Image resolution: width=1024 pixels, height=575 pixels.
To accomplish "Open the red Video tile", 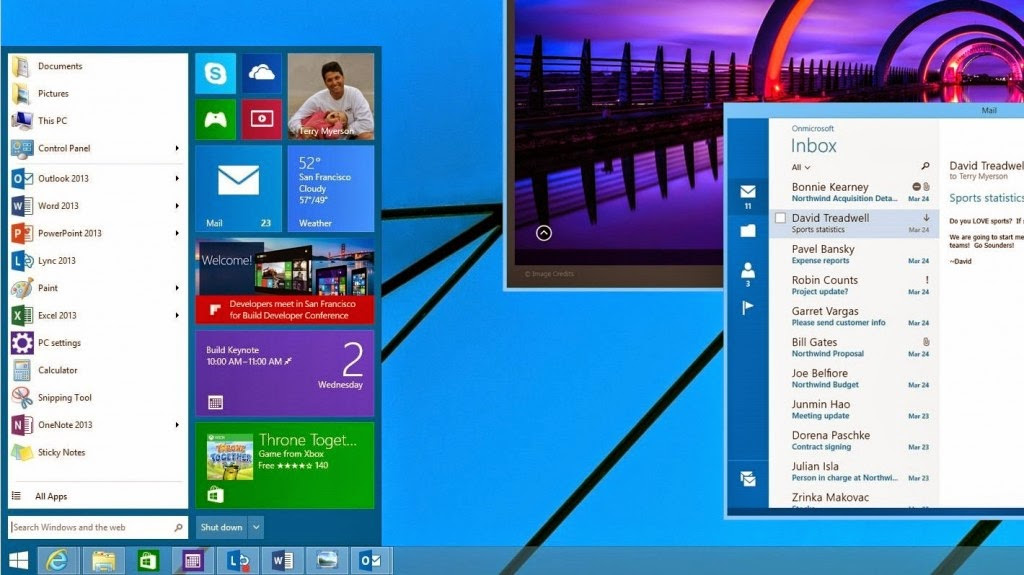I will [261, 119].
